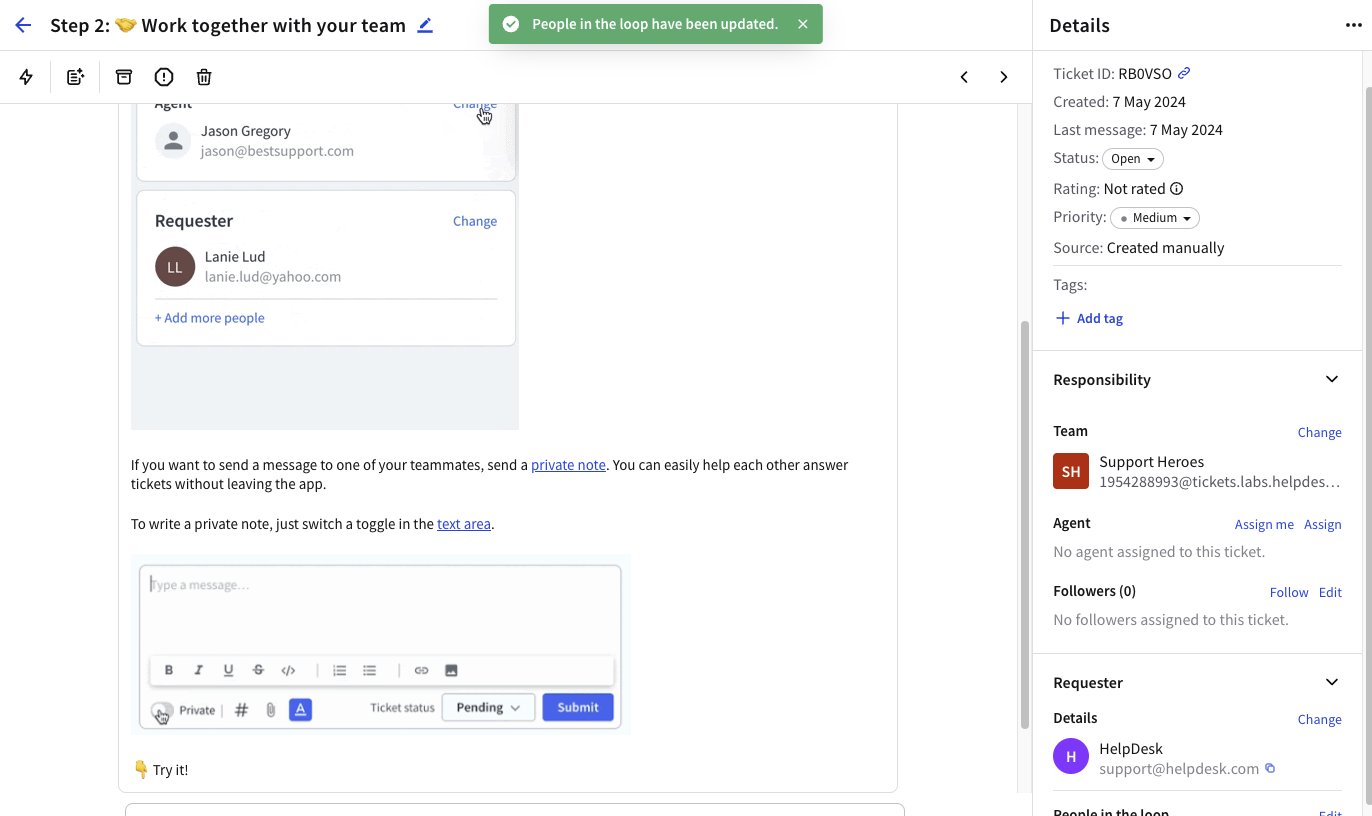Click the ticket title text

pos(228,26)
